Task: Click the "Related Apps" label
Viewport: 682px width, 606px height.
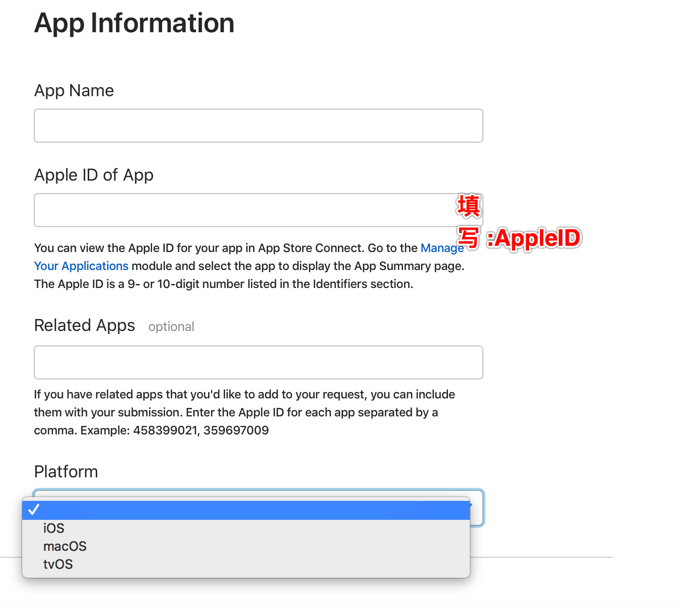Action: tap(84, 325)
